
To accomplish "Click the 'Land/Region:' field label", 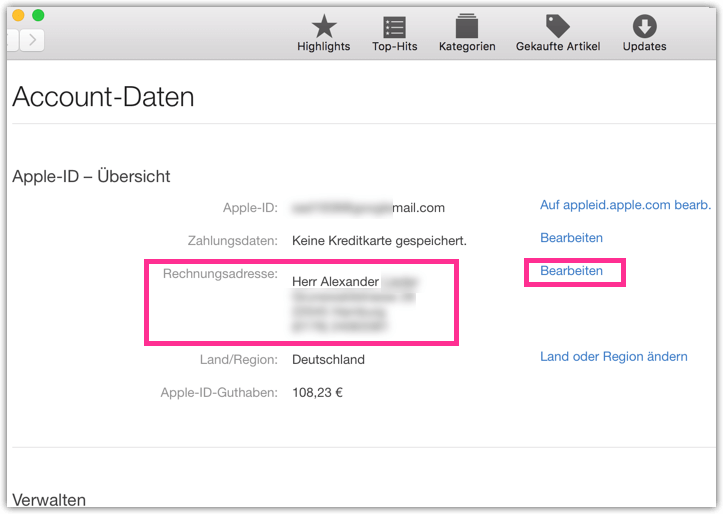I will (239, 360).
